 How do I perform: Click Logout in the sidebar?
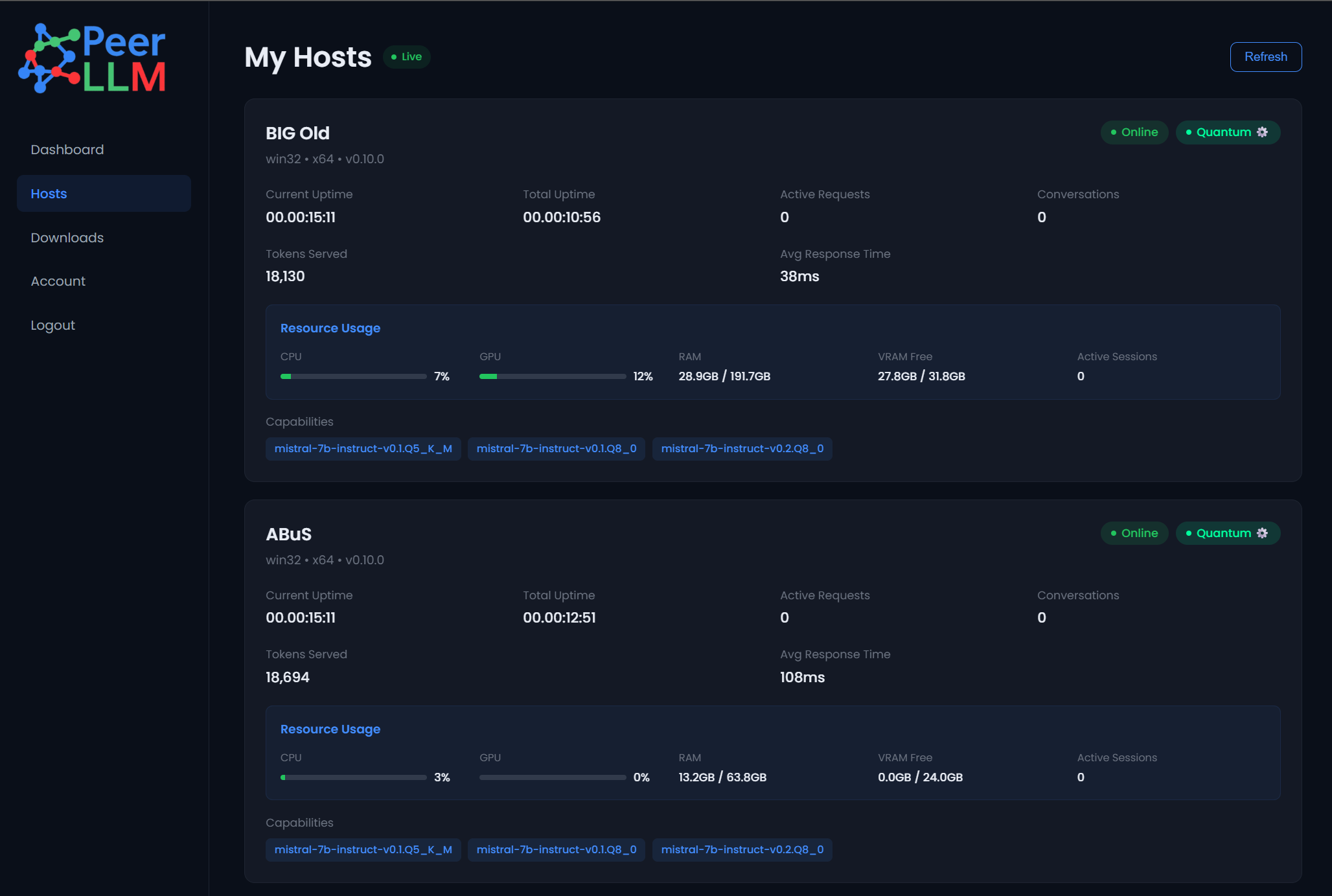coord(53,325)
